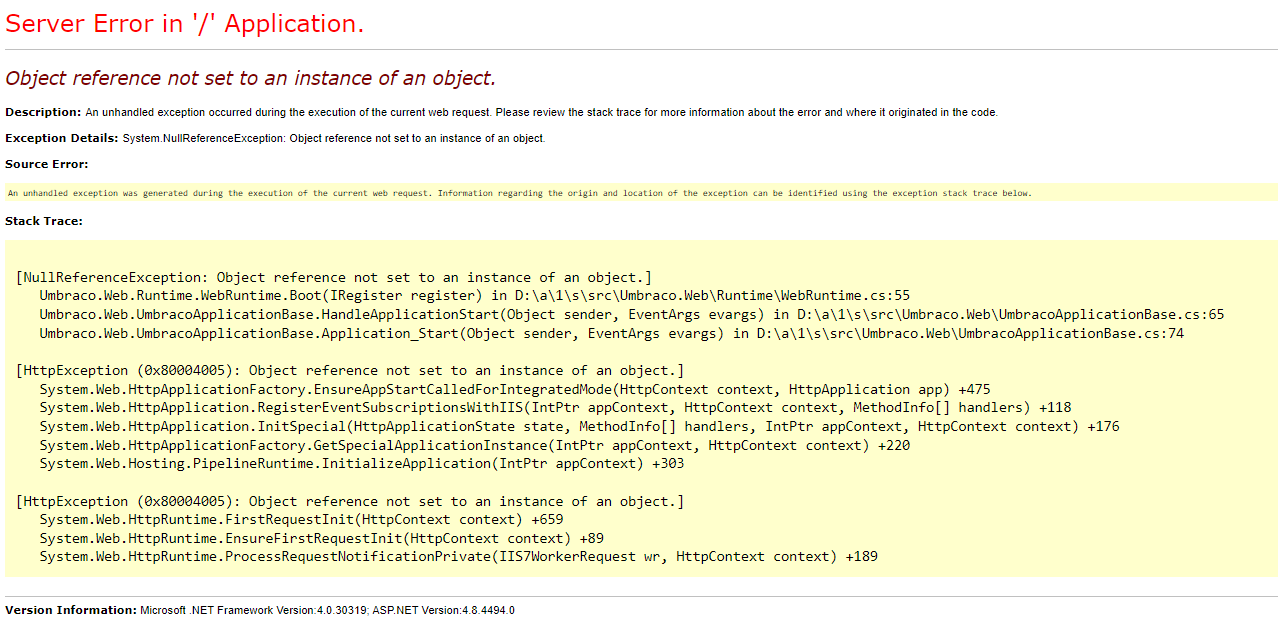1278x630 pixels.
Task: Click the InitializeApplication trace entry
Action: 360,463
